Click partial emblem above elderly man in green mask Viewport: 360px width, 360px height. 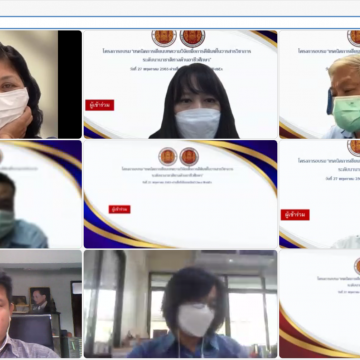coord(354,38)
